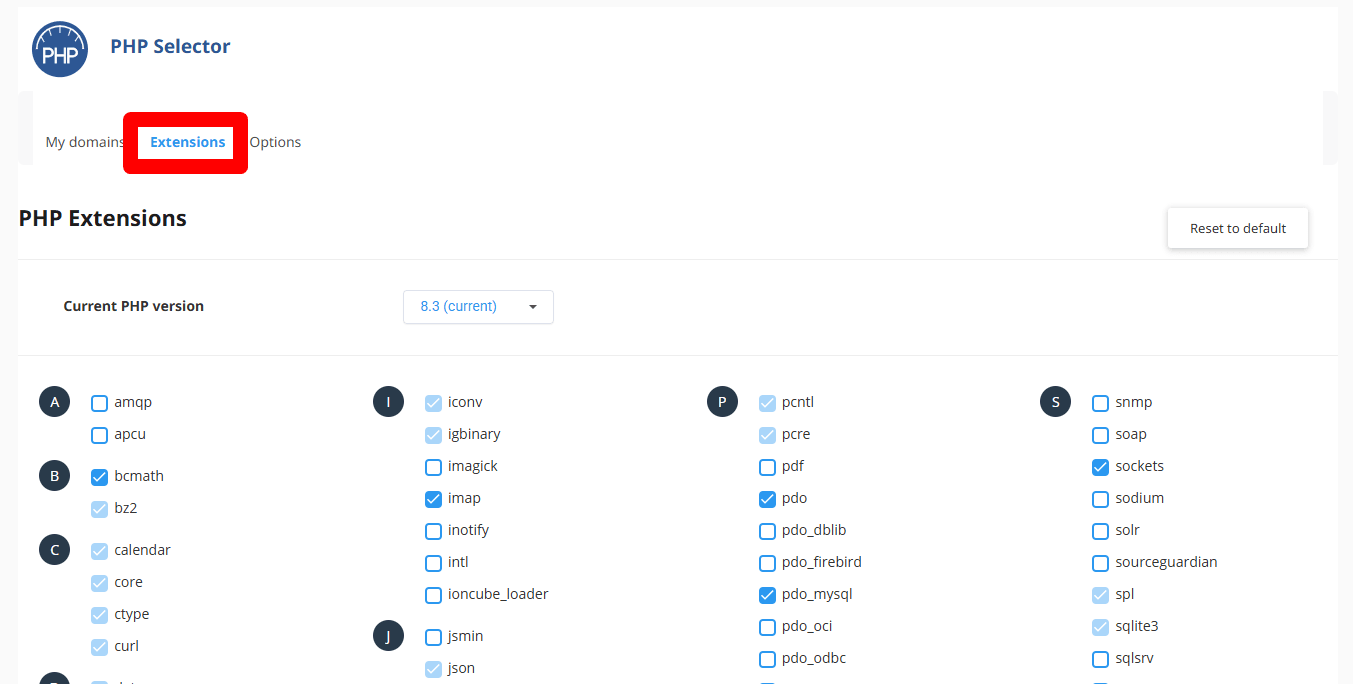Viewport: 1353px width, 684px height.
Task: Toggle the core extension checkbox
Action: pyautogui.click(x=99, y=584)
